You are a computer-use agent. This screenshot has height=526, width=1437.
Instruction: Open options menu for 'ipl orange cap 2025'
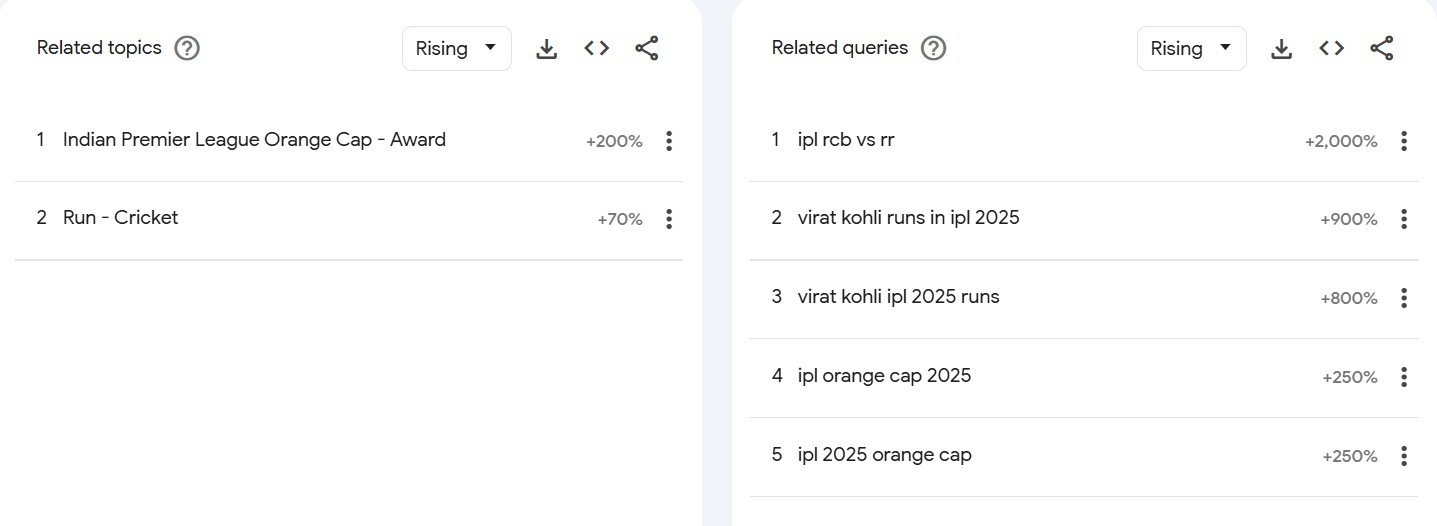pyautogui.click(x=1404, y=377)
